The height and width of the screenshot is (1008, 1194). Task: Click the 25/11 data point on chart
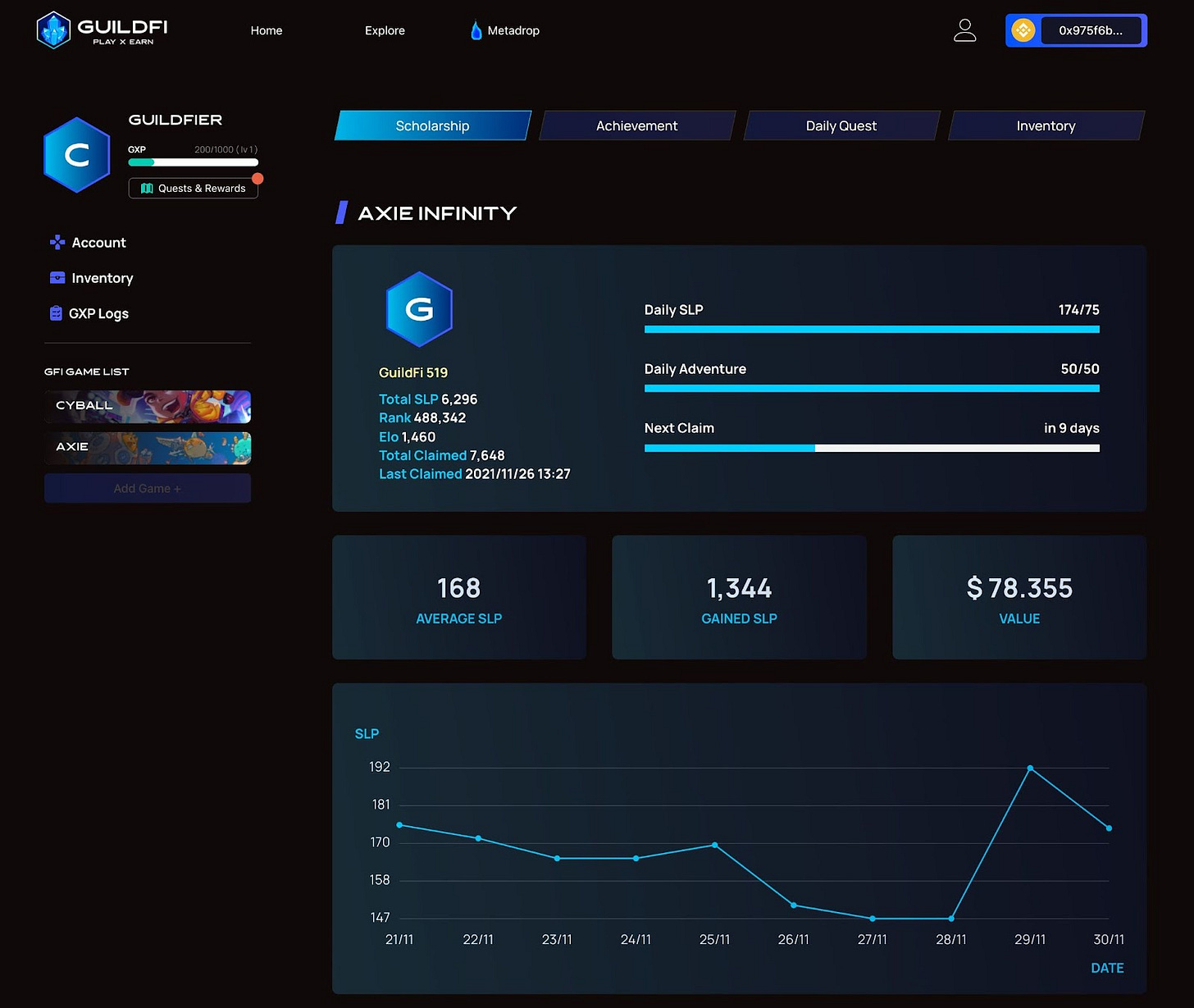(715, 845)
